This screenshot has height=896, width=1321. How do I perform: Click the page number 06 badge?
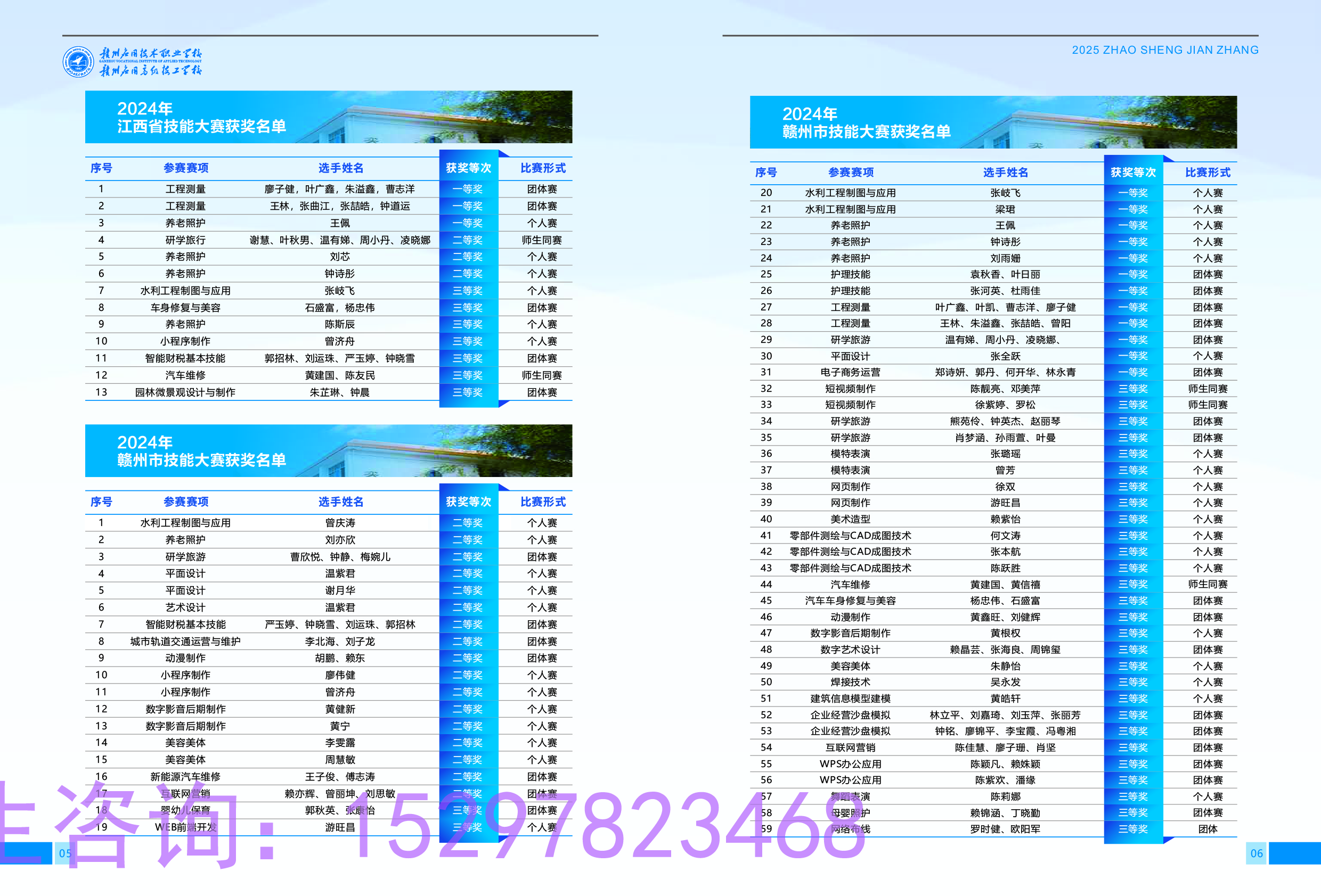click(1256, 853)
